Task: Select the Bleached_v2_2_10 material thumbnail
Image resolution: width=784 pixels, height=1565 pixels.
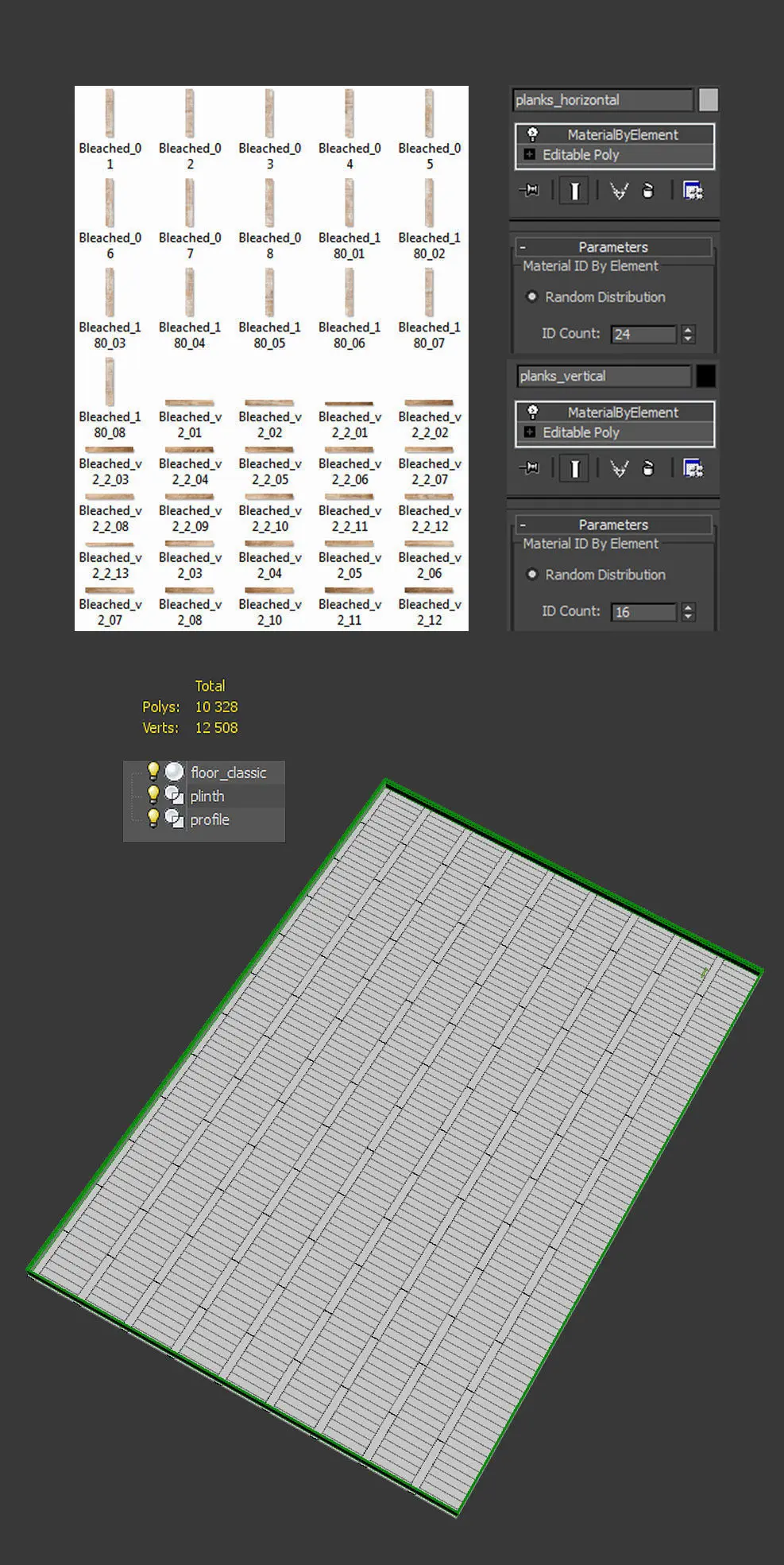Action: click(x=270, y=497)
